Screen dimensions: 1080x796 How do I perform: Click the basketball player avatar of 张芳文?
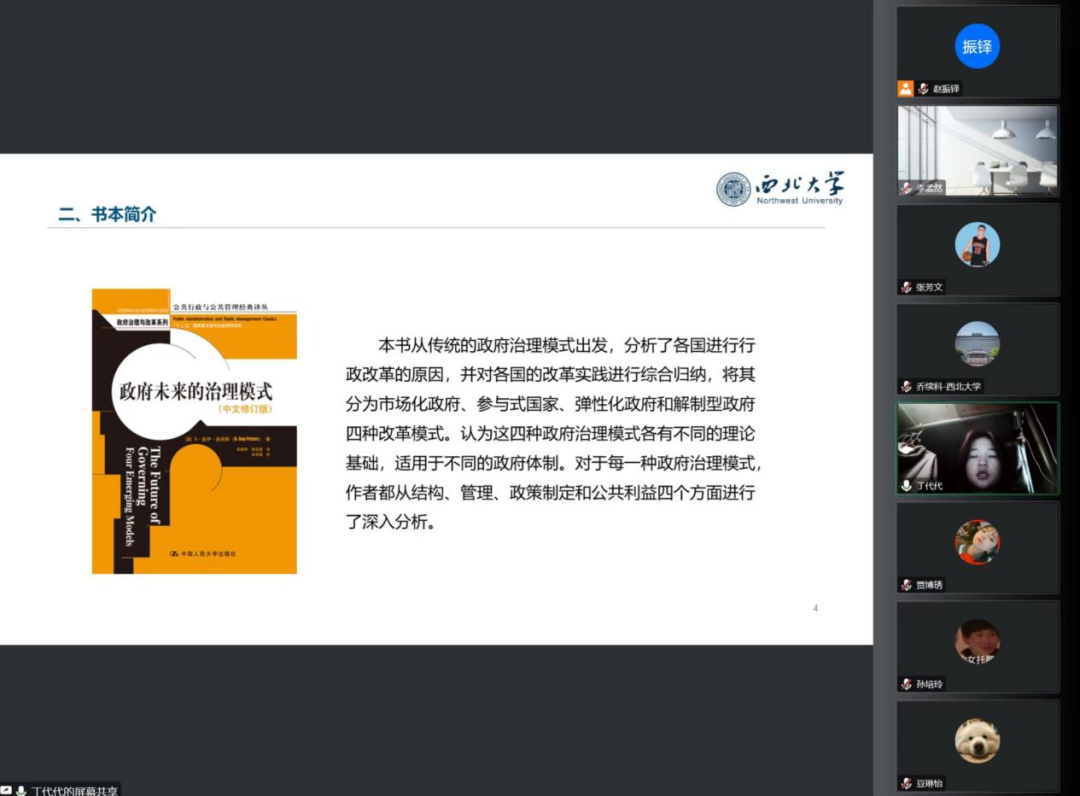pos(977,244)
